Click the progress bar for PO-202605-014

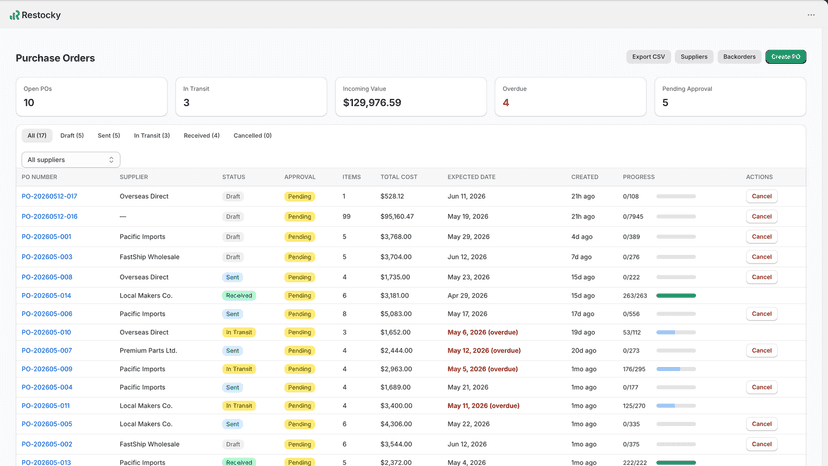(x=676, y=296)
